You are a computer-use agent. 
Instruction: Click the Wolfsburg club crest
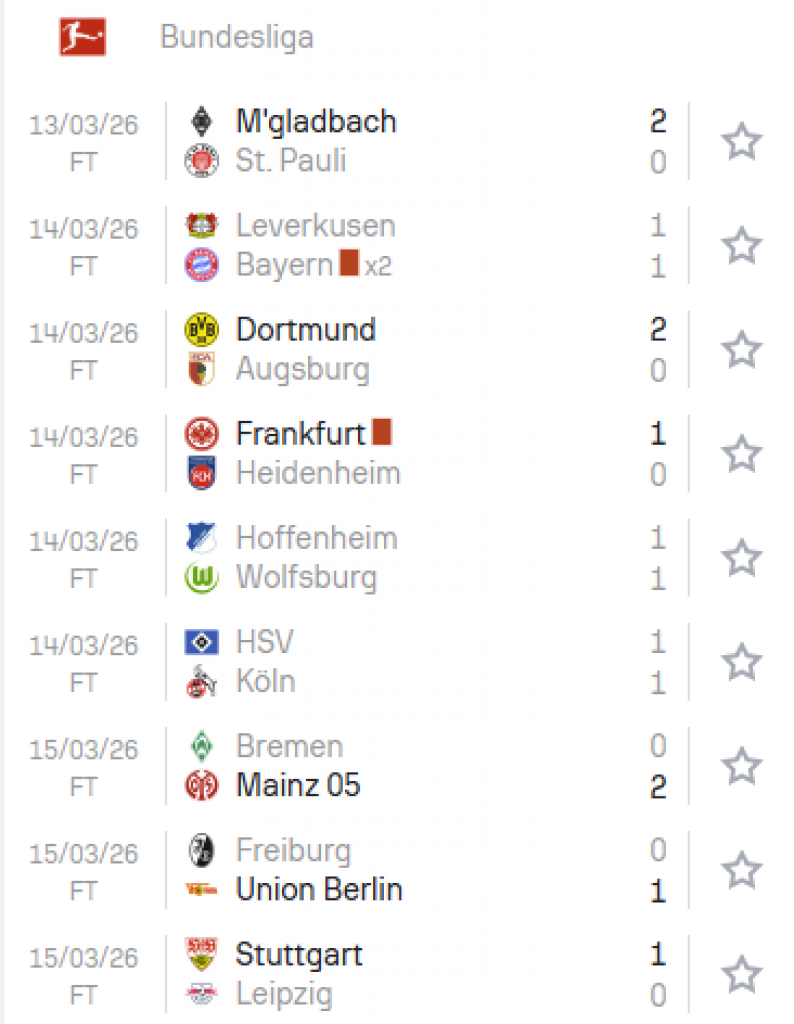click(x=201, y=578)
